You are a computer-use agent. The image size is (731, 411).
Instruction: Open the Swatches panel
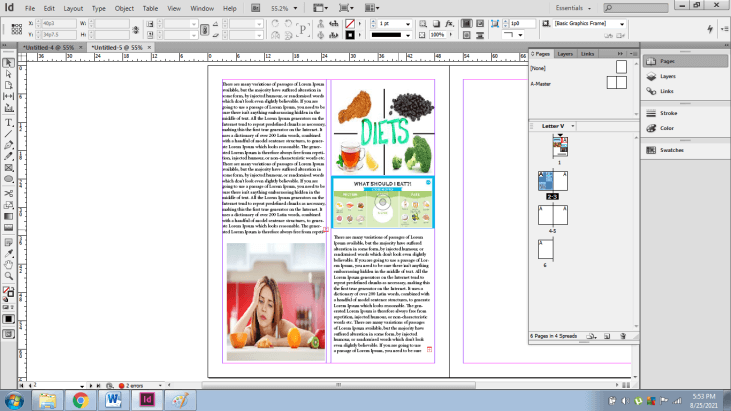(670, 150)
